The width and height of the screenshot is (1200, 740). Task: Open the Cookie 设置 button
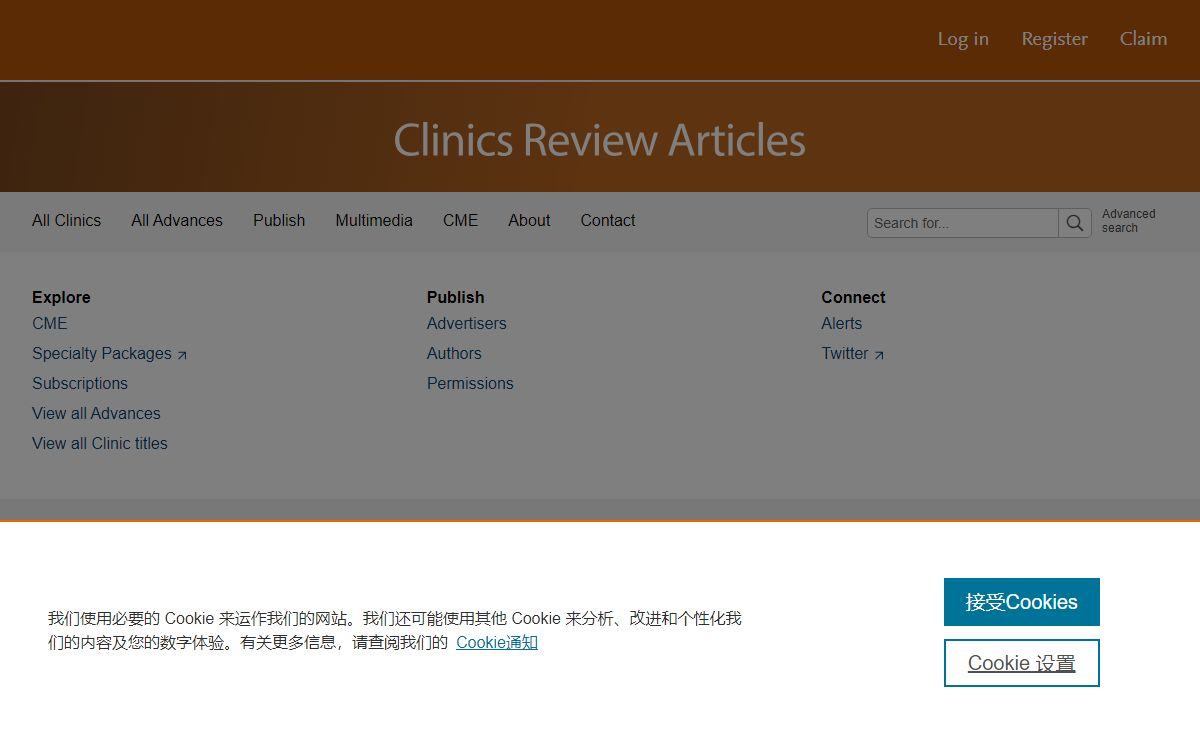coord(1022,663)
